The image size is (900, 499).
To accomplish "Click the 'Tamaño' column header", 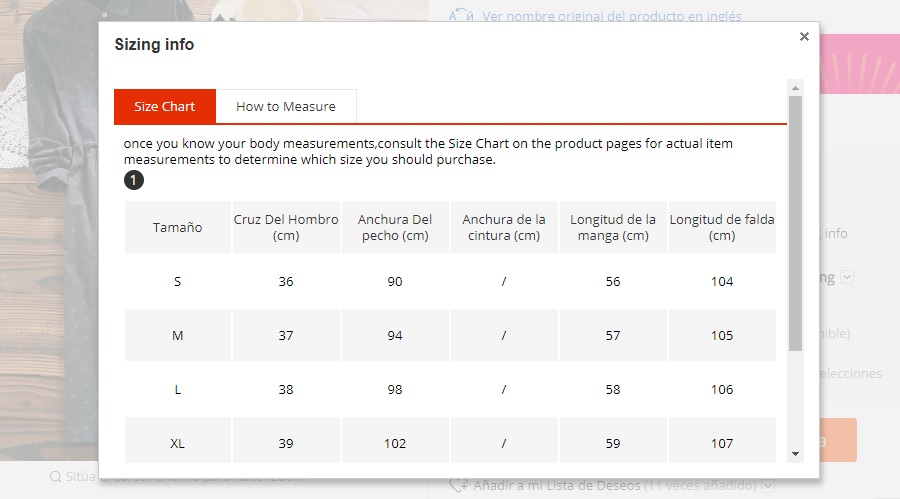I will click(178, 227).
